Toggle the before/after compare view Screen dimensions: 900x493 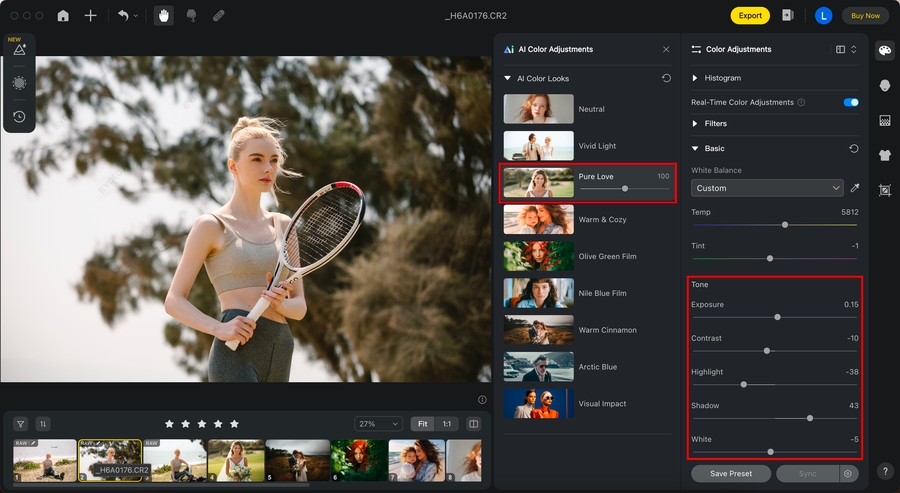(x=473, y=424)
